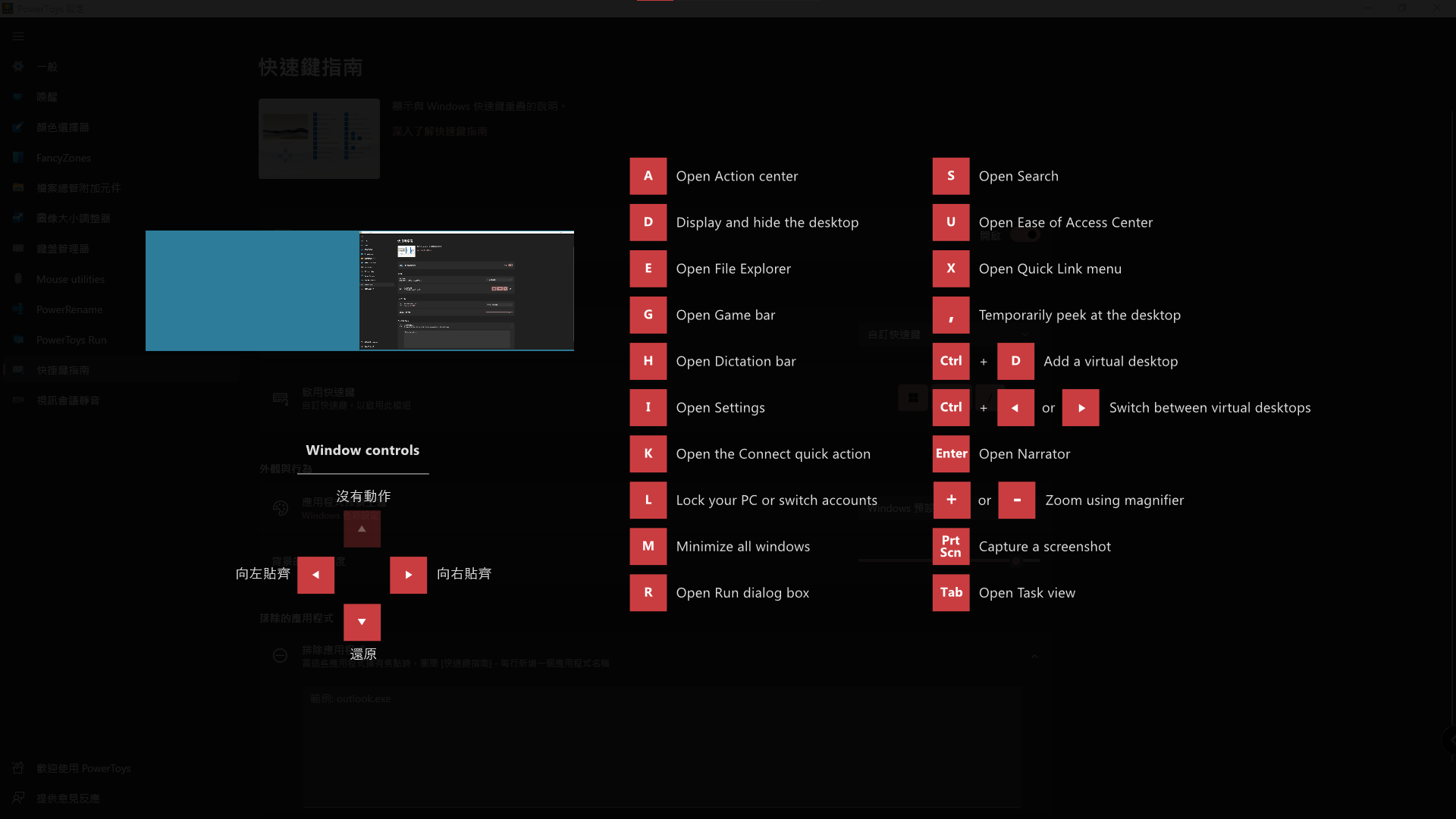The image size is (1456, 819).
Task: Click the Prt Scn key tile for screenshot
Action: click(x=951, y=546)
